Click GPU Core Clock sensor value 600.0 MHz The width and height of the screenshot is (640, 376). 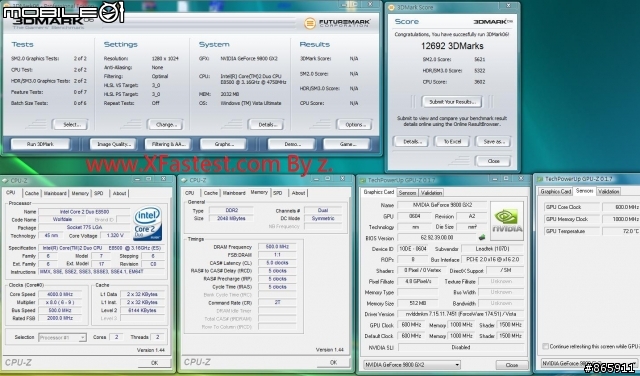click(x=621, y=207)
